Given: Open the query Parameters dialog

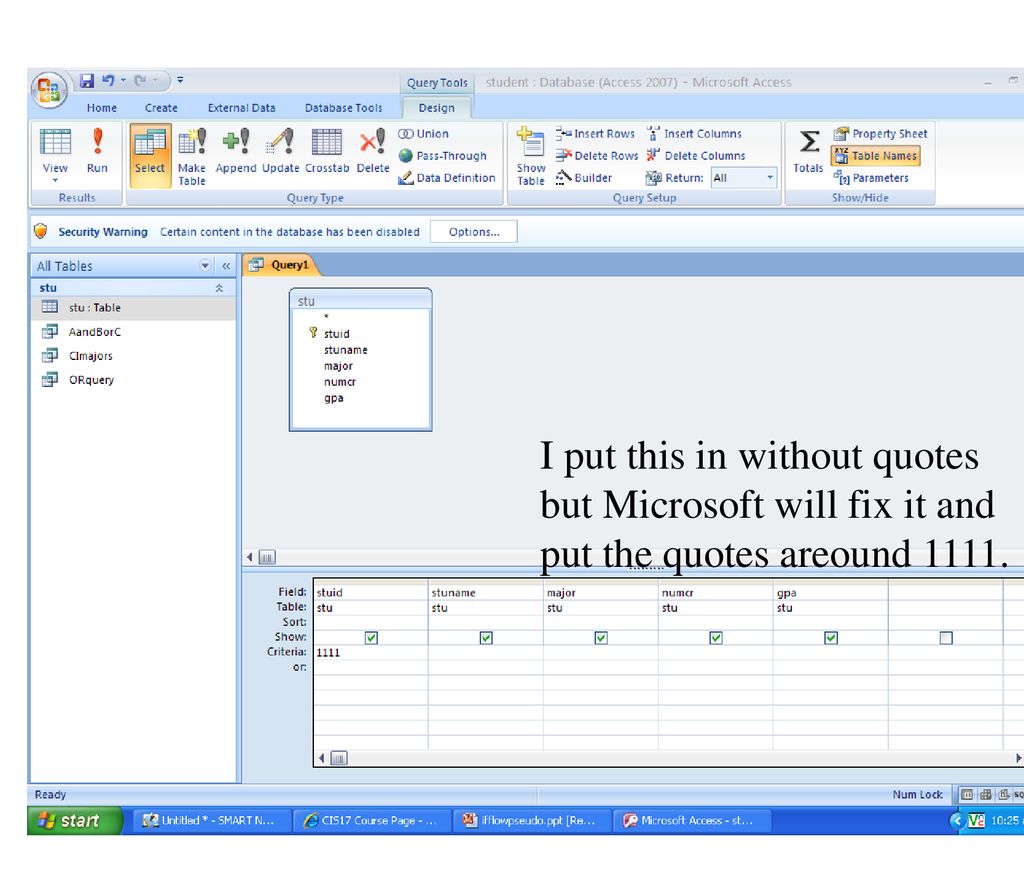Looking at the screenshot, I should pos(871,178).
